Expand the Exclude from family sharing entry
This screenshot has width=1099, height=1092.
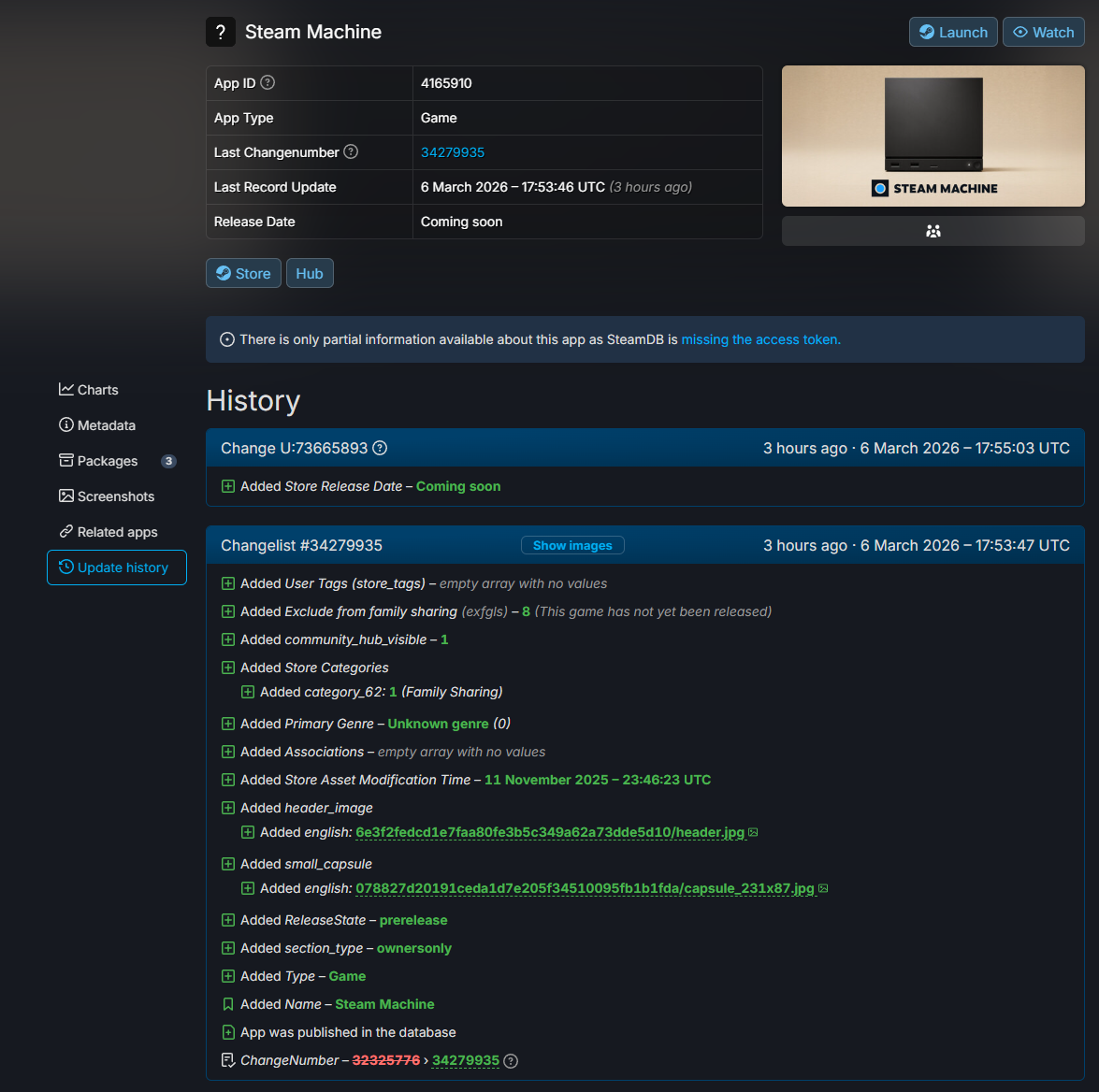[228, 611]
